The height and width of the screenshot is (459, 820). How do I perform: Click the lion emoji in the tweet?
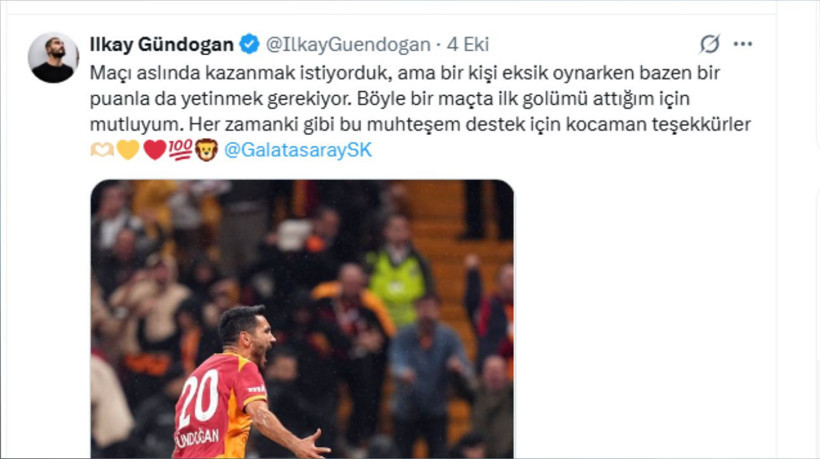pos(207,150)
